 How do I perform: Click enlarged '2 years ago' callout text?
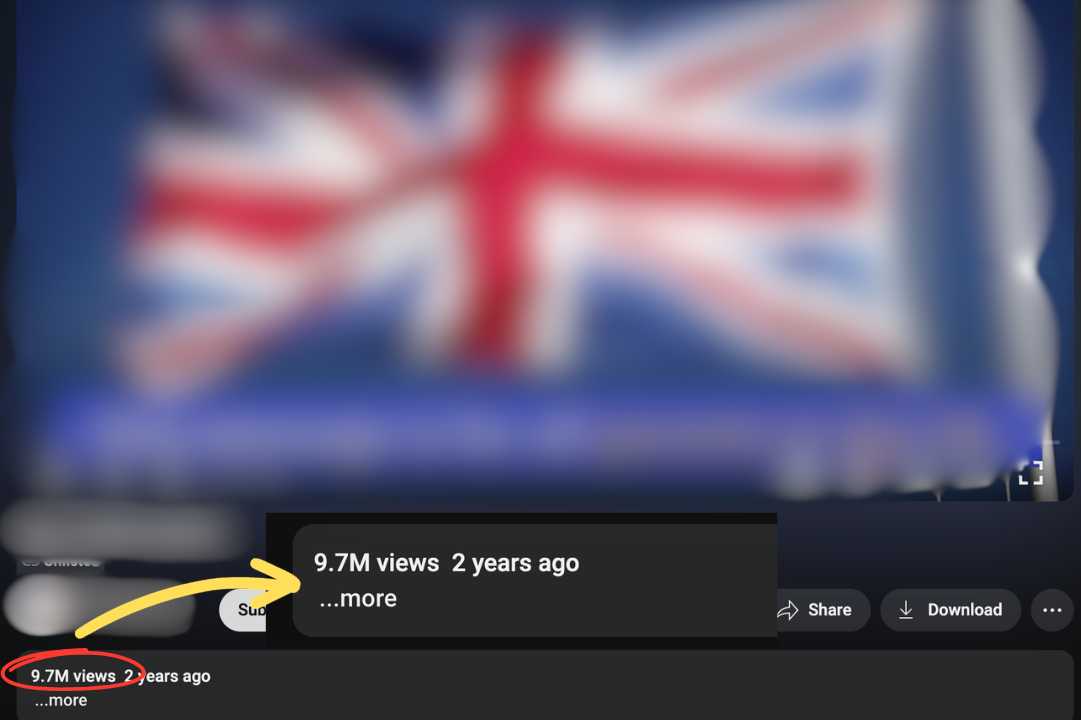click(x=516, y=563)
